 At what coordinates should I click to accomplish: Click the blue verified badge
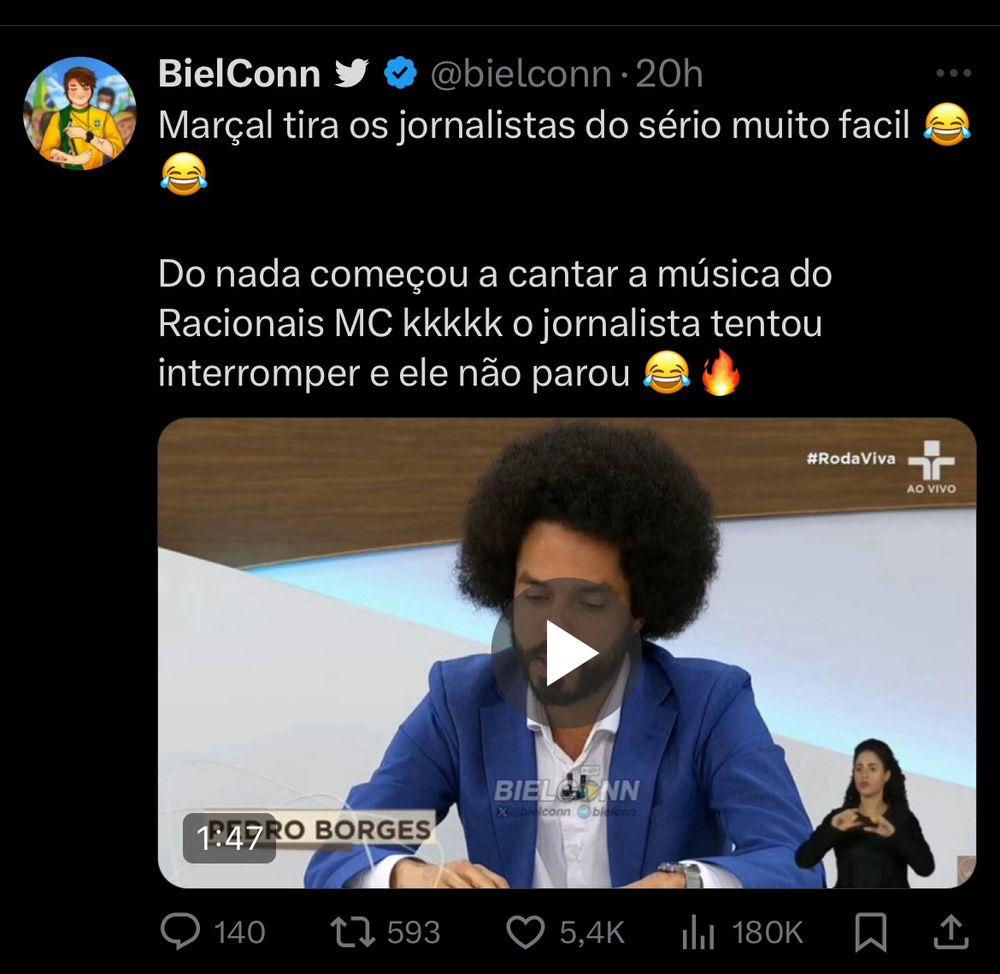coord(400,73)
